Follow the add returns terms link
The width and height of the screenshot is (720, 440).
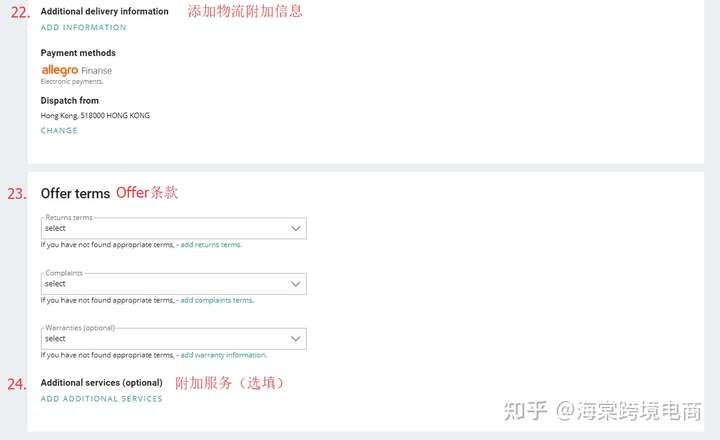pyautogui.click(x=211, y=245)
